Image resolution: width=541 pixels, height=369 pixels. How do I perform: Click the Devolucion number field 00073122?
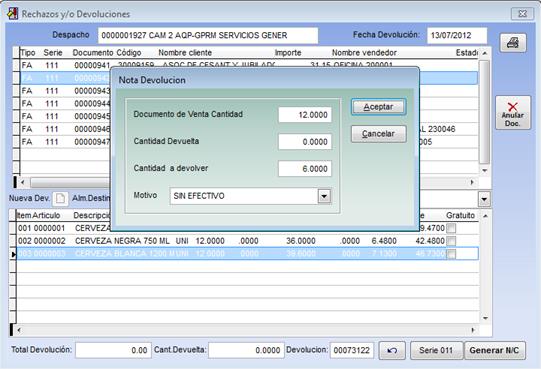click(352, 350)
